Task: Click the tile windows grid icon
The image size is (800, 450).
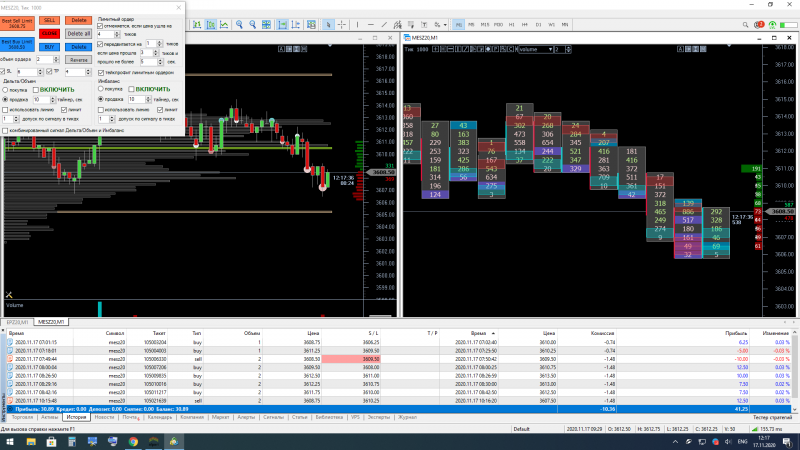Action: (x=266, y=24)
